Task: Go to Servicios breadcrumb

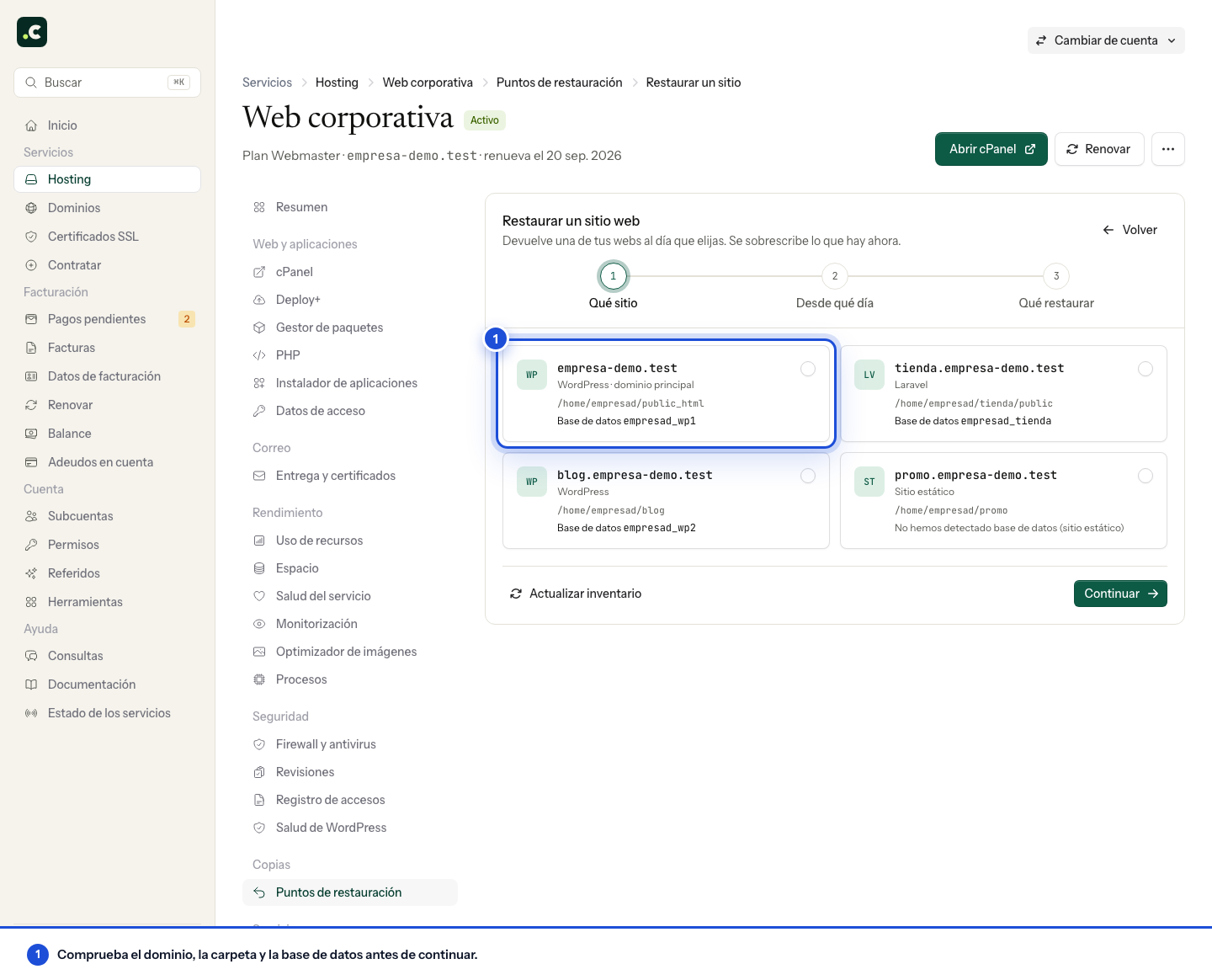Action: (x=267, y=83)
